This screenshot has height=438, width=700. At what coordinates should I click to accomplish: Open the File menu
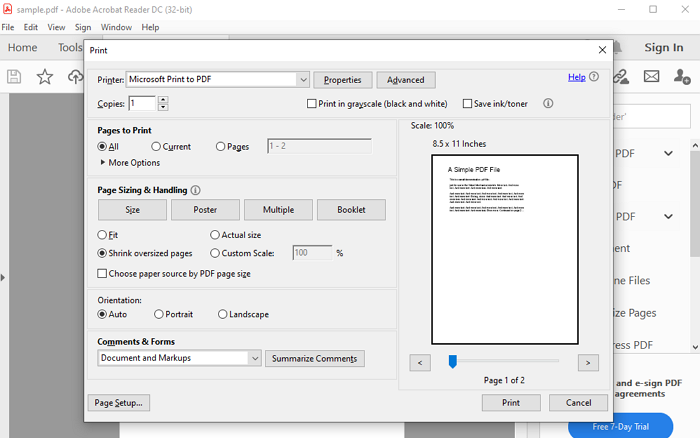pos(8,27)
